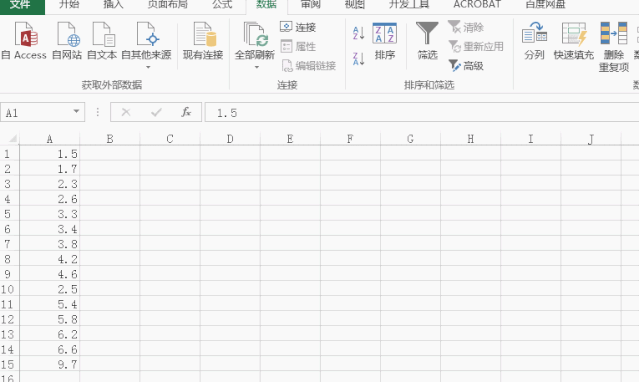639x382 pixels.
Task: Select cell with value 5.8
Action: click(49, 319)
